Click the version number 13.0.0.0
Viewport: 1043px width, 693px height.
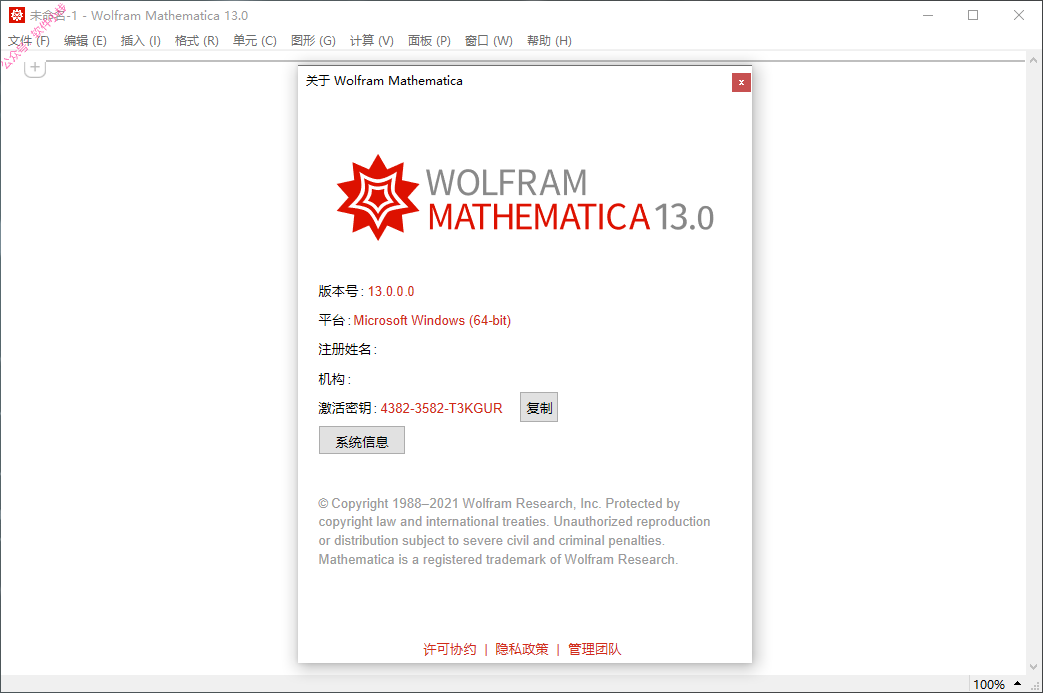point(391,291)
